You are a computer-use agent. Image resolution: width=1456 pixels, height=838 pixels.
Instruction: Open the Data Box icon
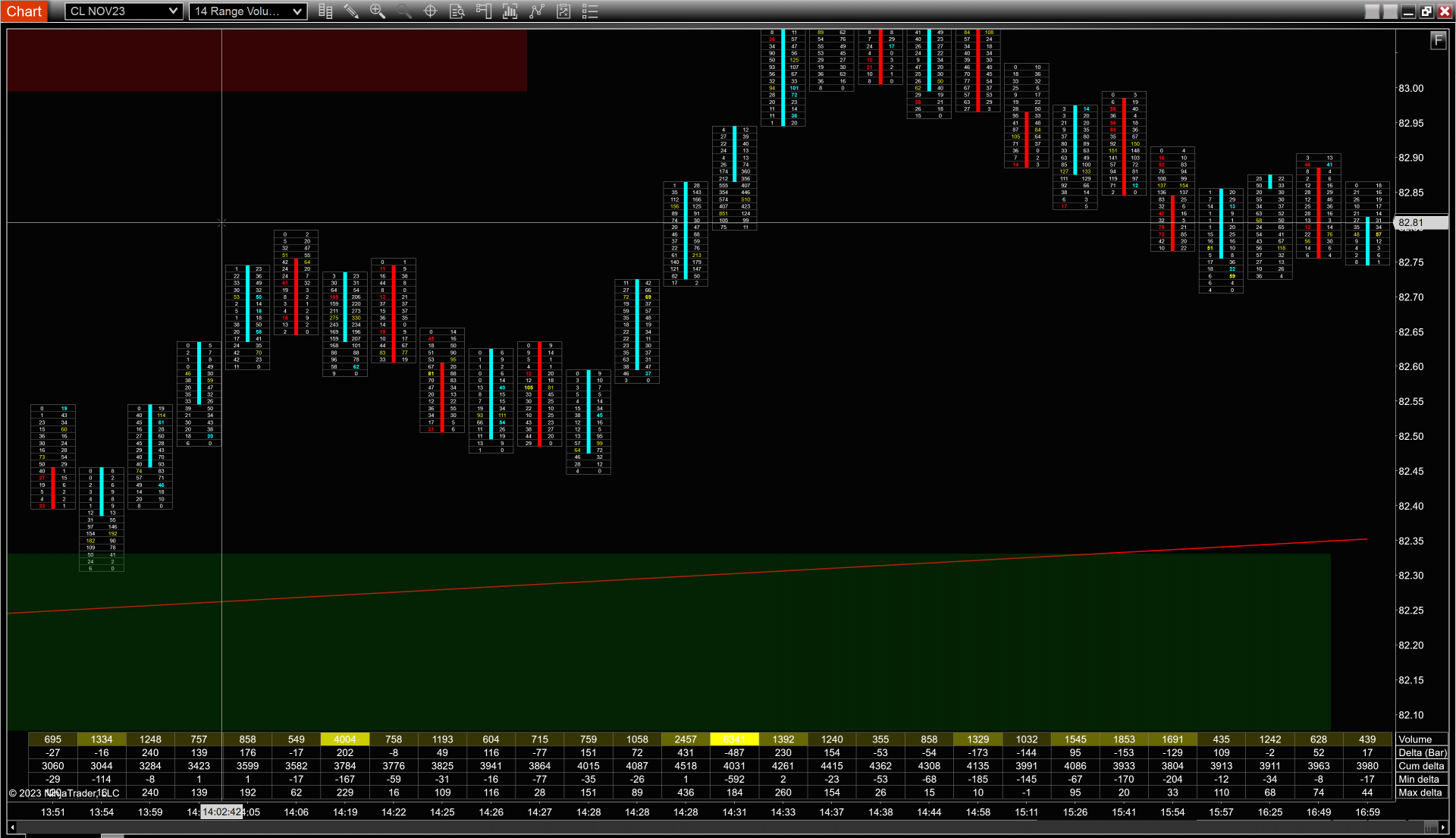click(457, 11)
